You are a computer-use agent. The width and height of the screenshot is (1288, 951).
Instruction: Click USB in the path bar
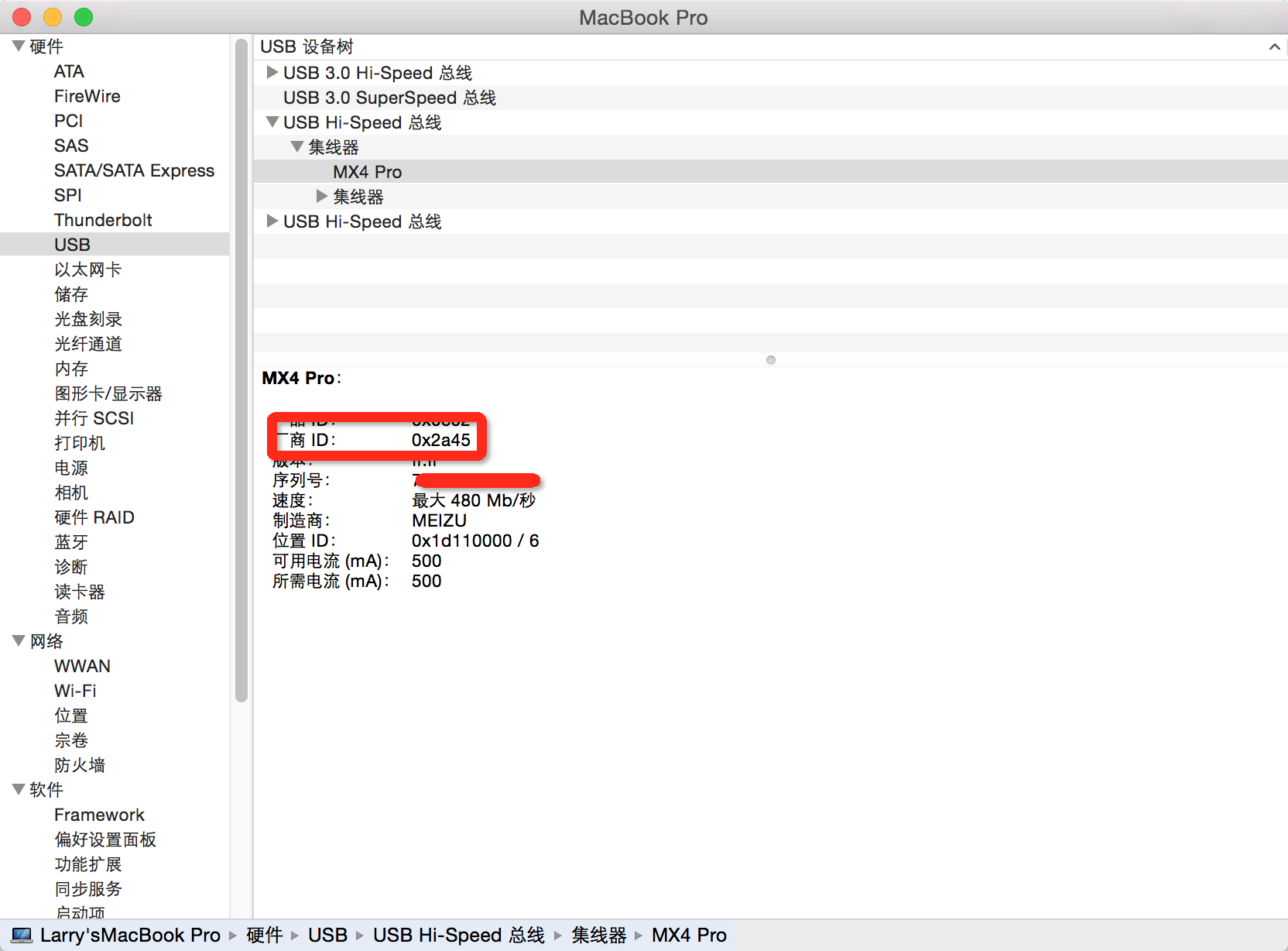(327, 936)
